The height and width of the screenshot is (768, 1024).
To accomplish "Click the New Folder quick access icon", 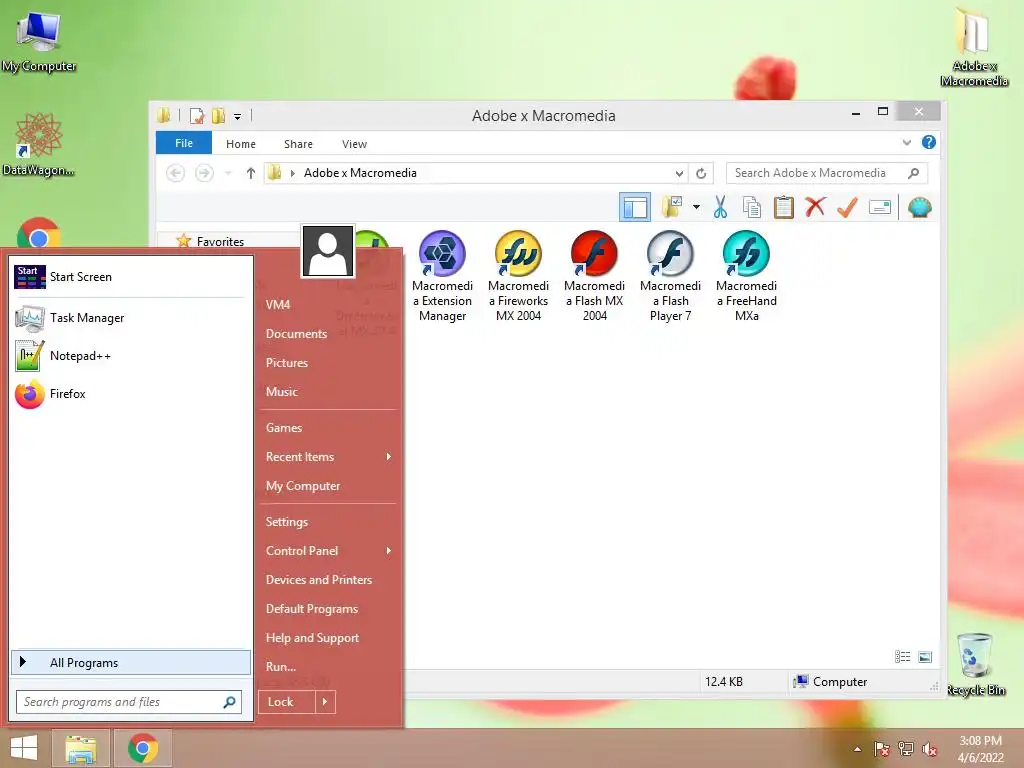I will 218,116.
